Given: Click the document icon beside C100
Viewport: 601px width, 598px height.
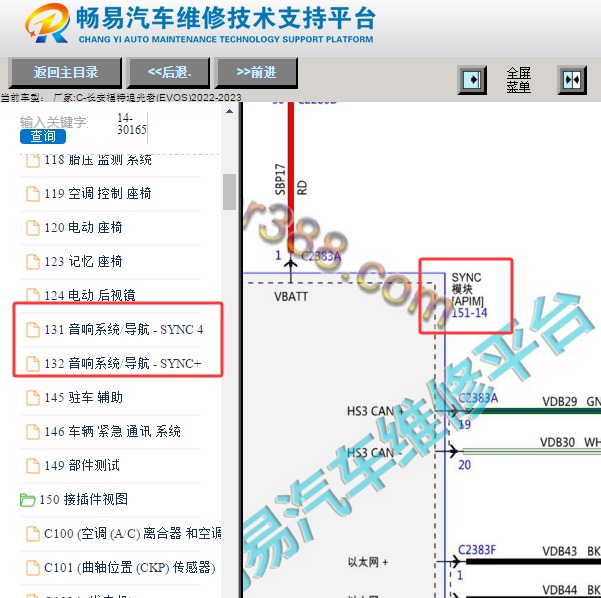Looking at the screenshot, I should pyautogui.click(x=33, y=534).
